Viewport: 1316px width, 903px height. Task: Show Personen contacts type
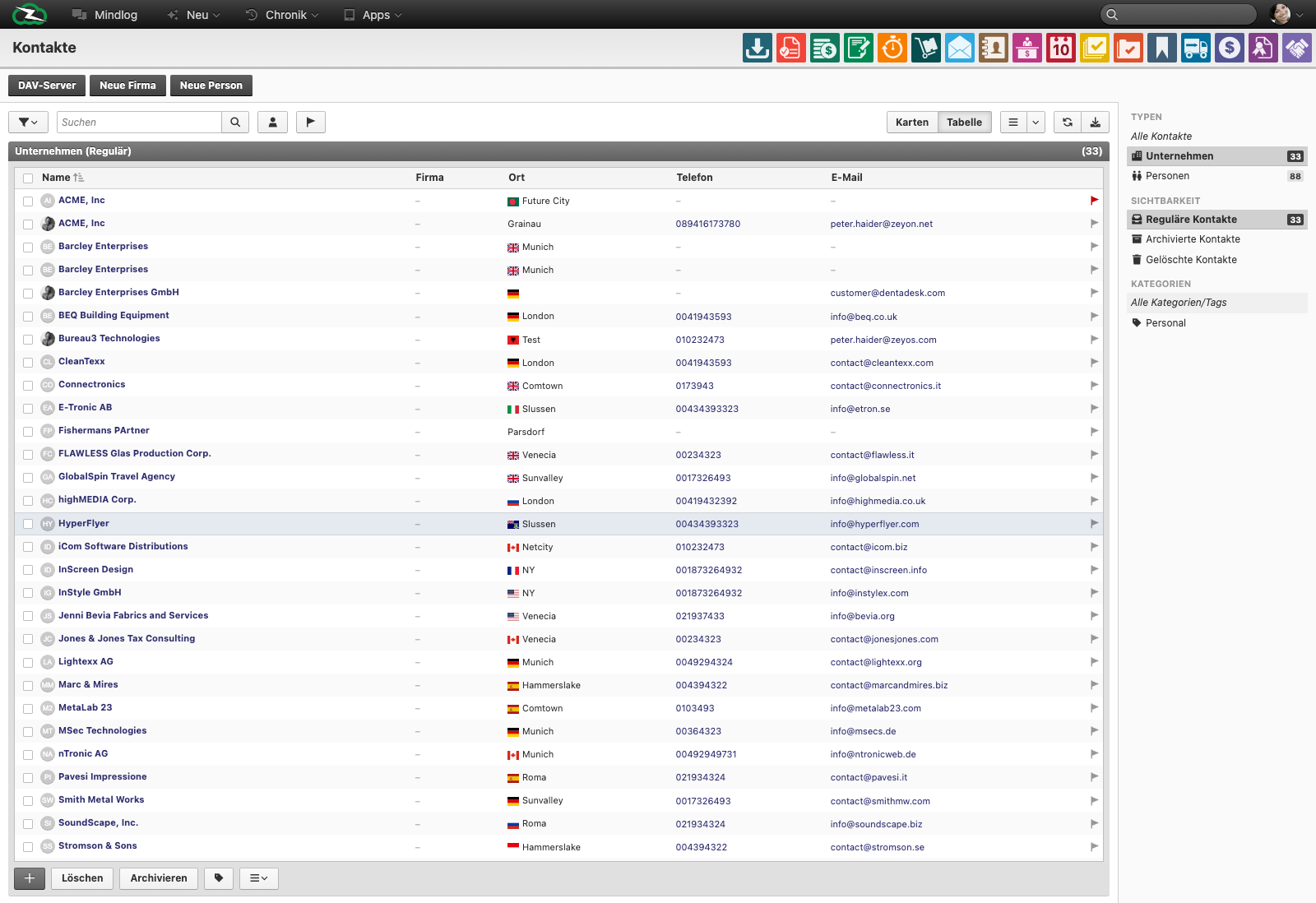pyautogui.click(x=1216, y=176)
